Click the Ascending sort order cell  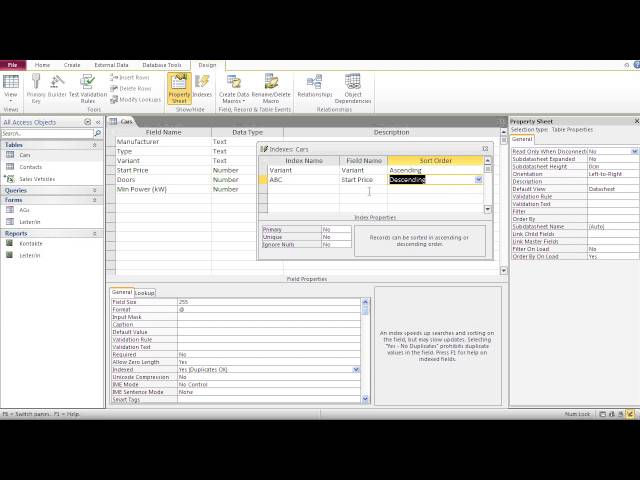[x=435, y=170]
